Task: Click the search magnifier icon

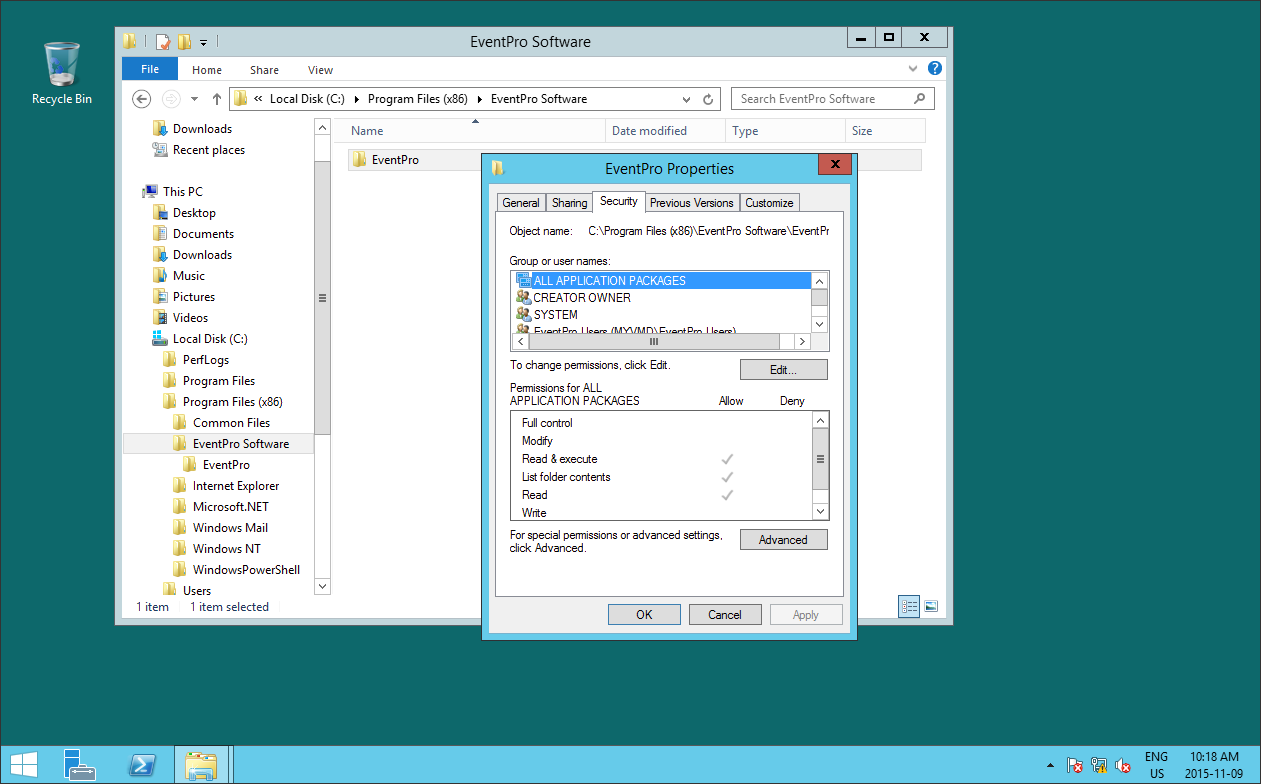Action: pyautogui.click(x=920, y=99)
